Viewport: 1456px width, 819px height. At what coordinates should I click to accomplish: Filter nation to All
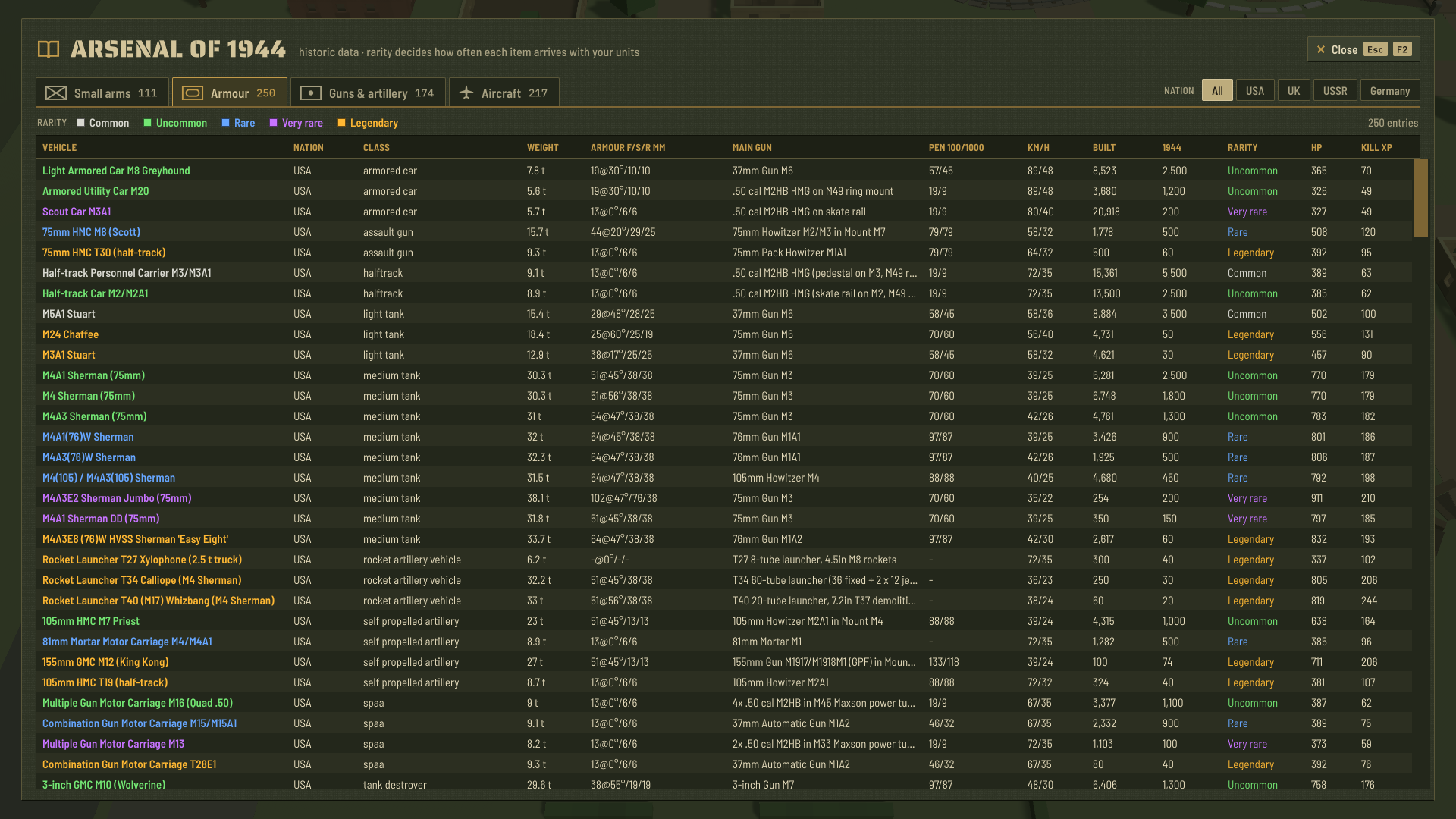1217,91
